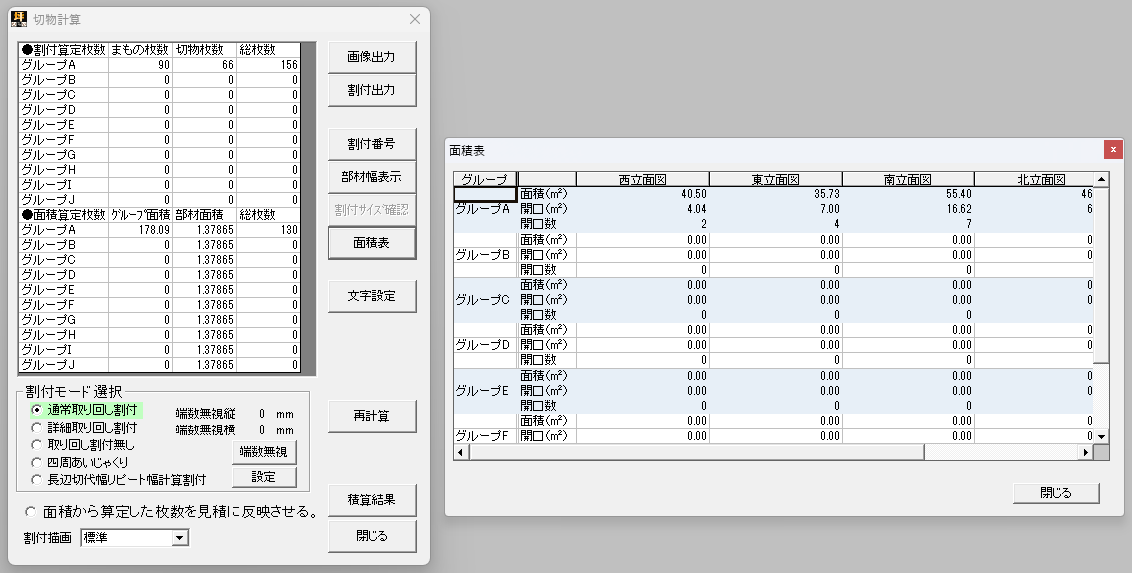Click the 部材幅表示 button
Image resolution: width=1132 pixels, height=573 pixels.
coord(371,177)
